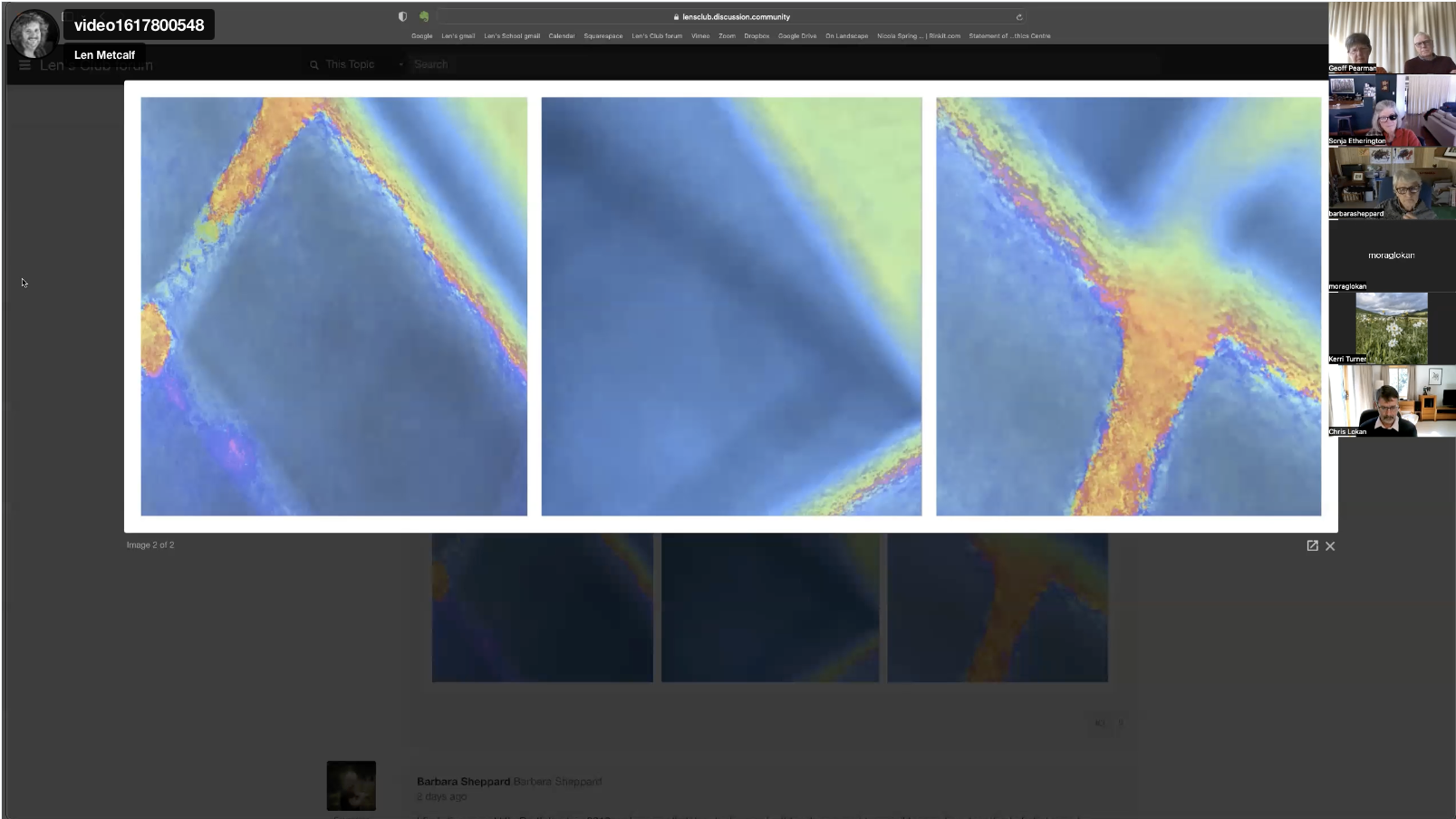
Task: Click the Evernote elephant extension icon
Action: pyautogui.click(x=423, y=16)
